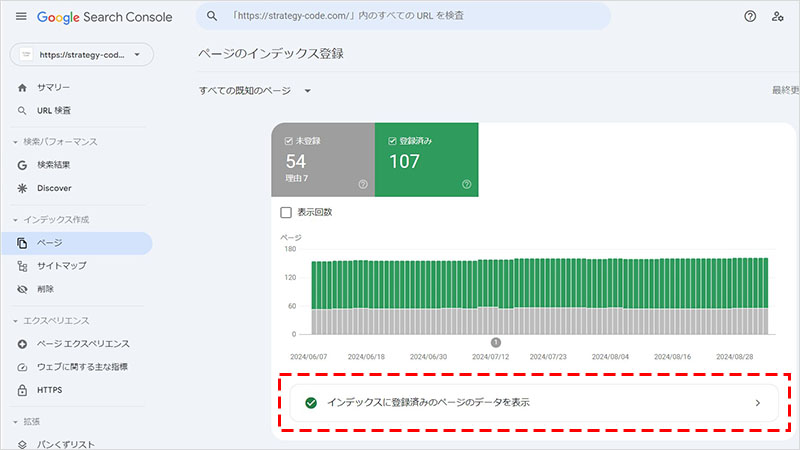Go to サイトマップ in sidebar
800x450 pixels.
pos(61,266)
